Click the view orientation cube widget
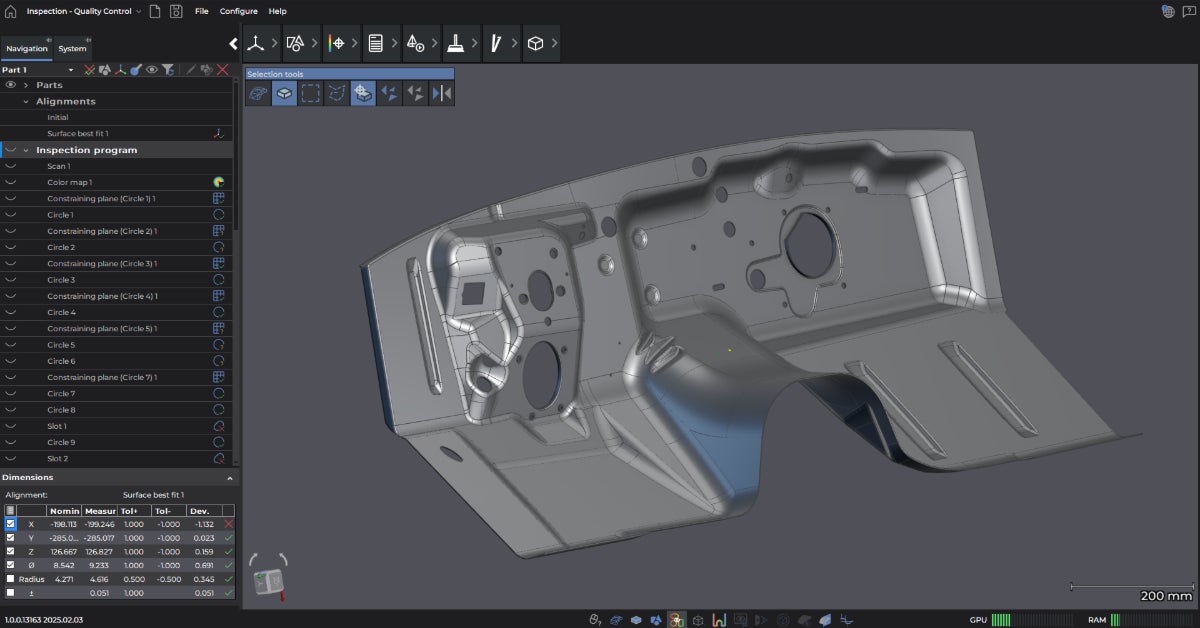The width and height of the screenshot is (1200, 628). click(267, 582)
